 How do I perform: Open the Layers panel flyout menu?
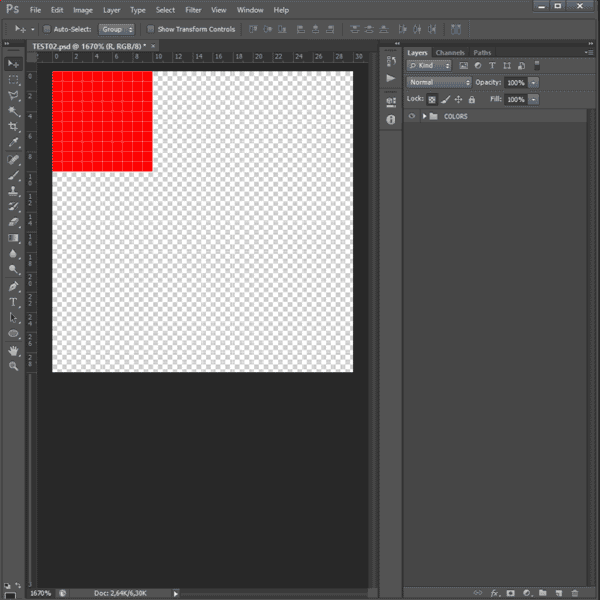click(589, 52)
